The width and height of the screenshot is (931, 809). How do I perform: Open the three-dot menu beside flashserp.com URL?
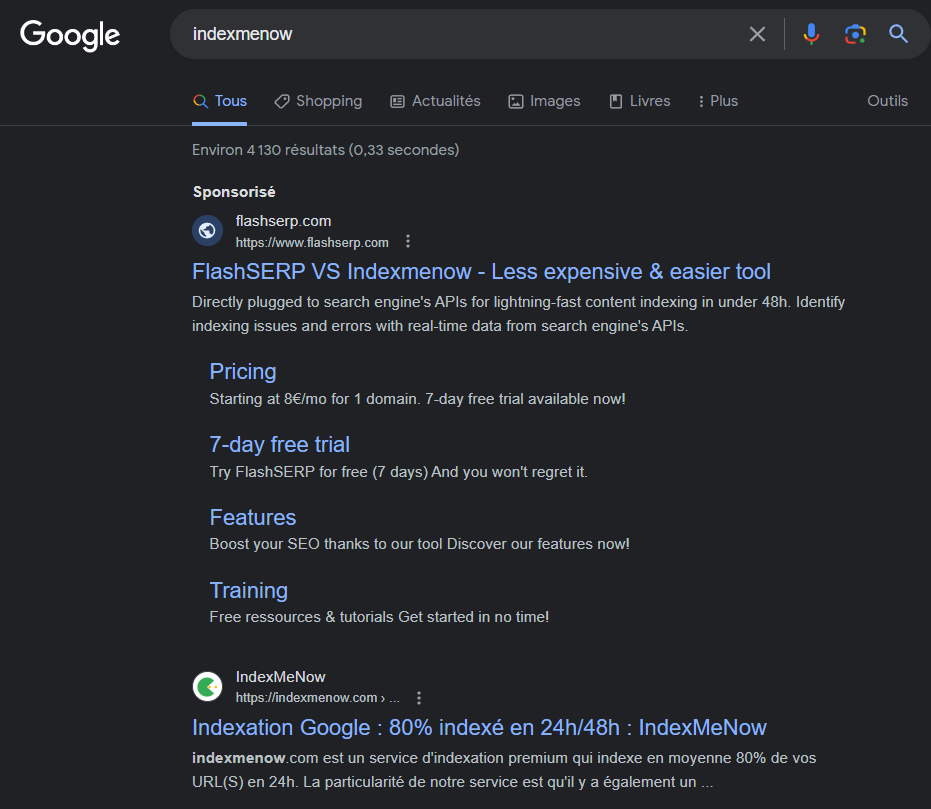(x=407, y=241)
